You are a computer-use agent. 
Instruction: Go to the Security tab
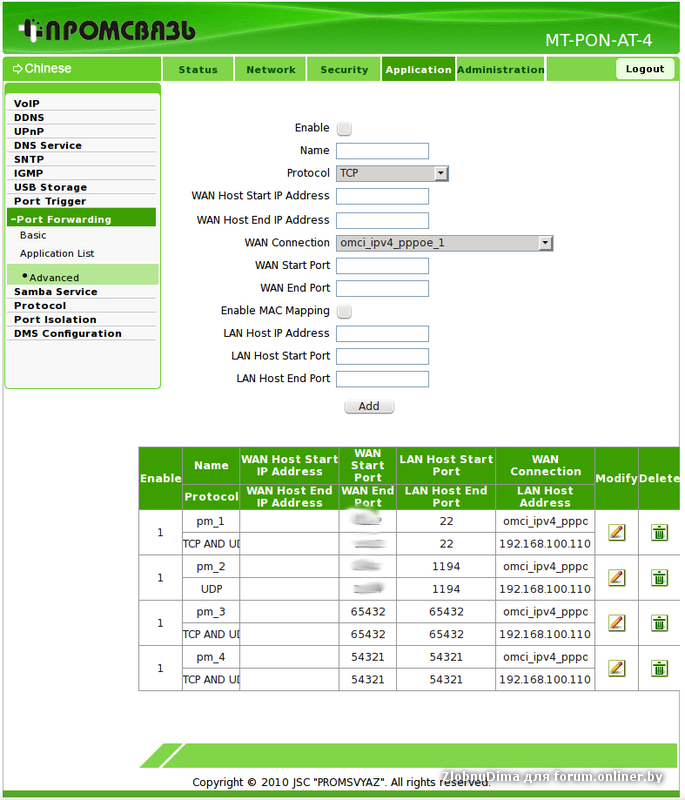pyautogui.click(x=344, y=69)
